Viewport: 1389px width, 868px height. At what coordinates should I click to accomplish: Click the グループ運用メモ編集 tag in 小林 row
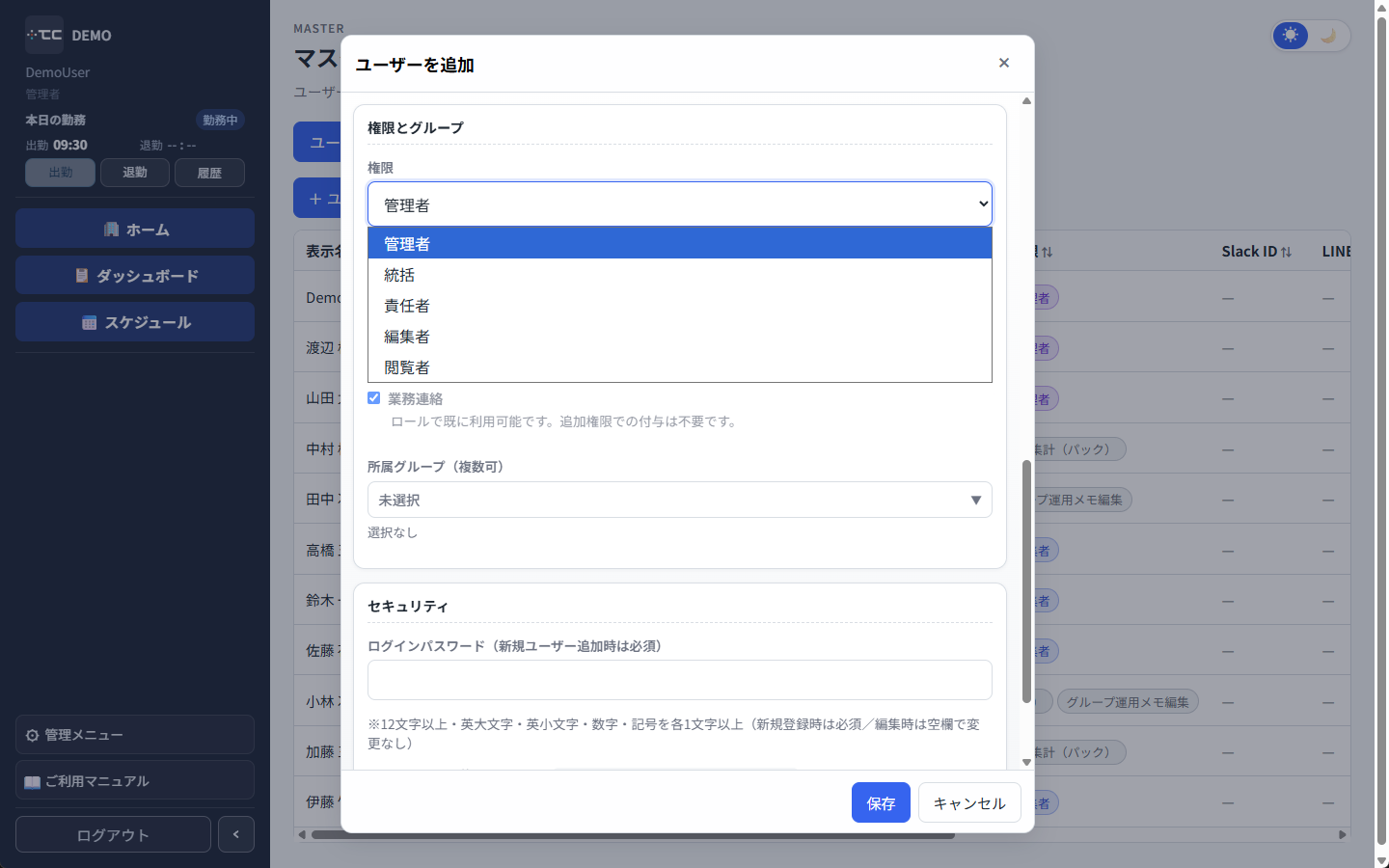point(1128,701)
